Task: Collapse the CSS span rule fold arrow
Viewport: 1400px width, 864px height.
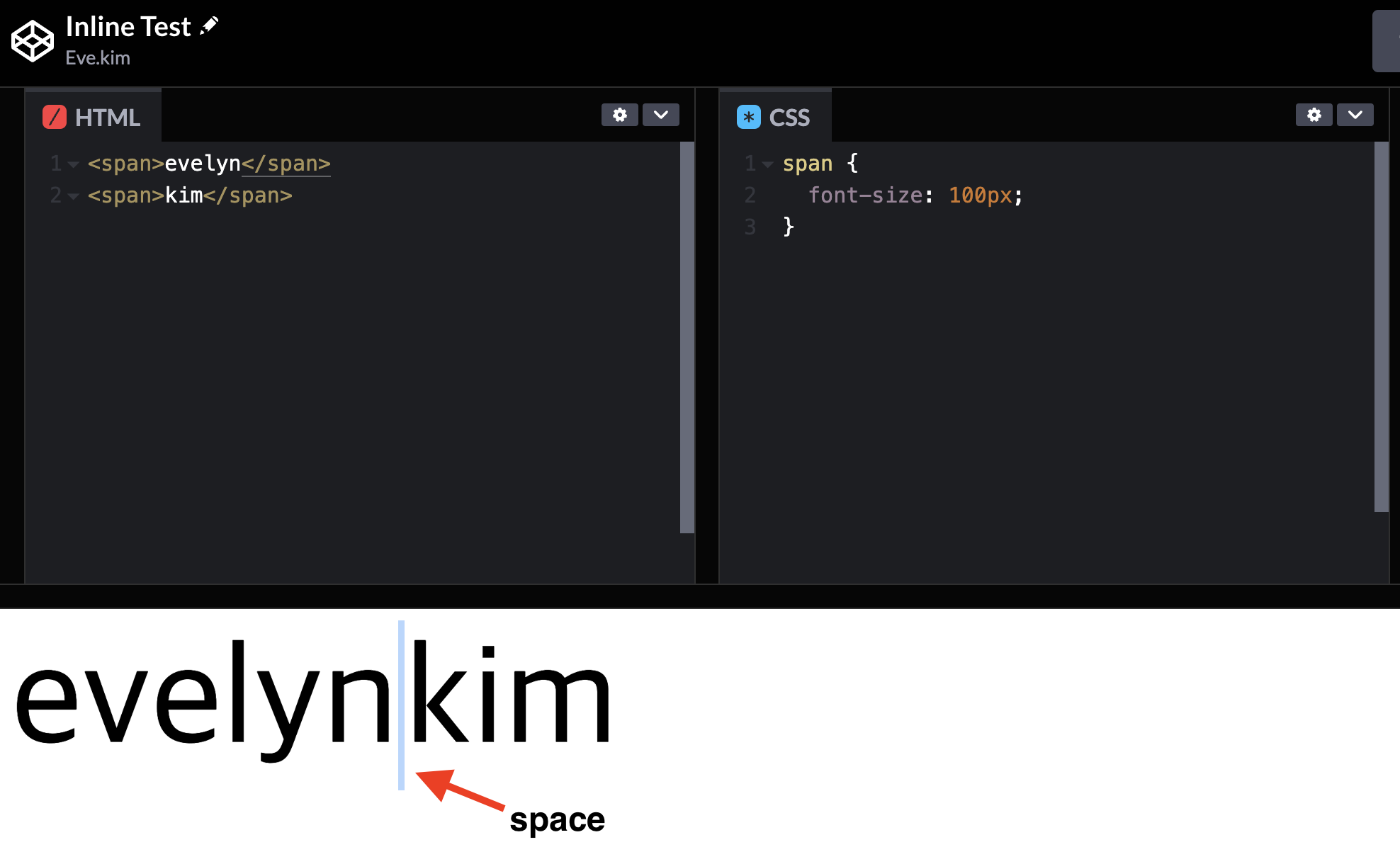Action: pos(767,164)
